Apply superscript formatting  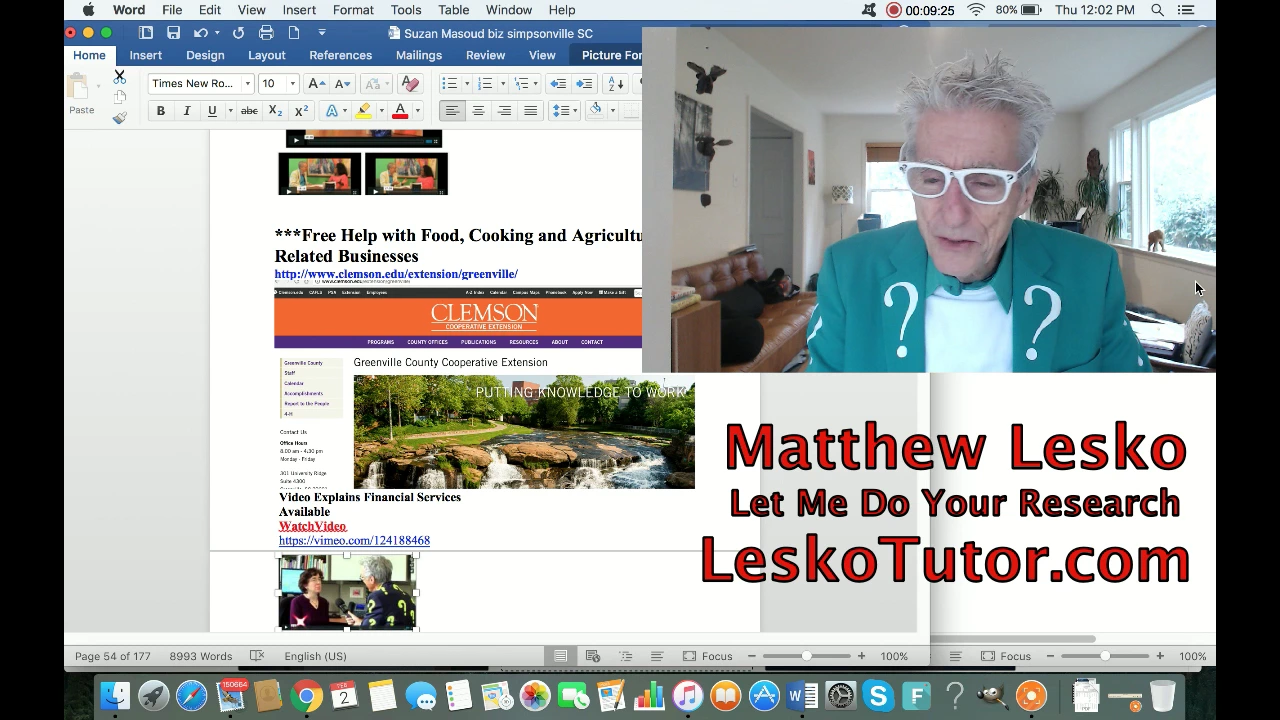coord(300,111)
